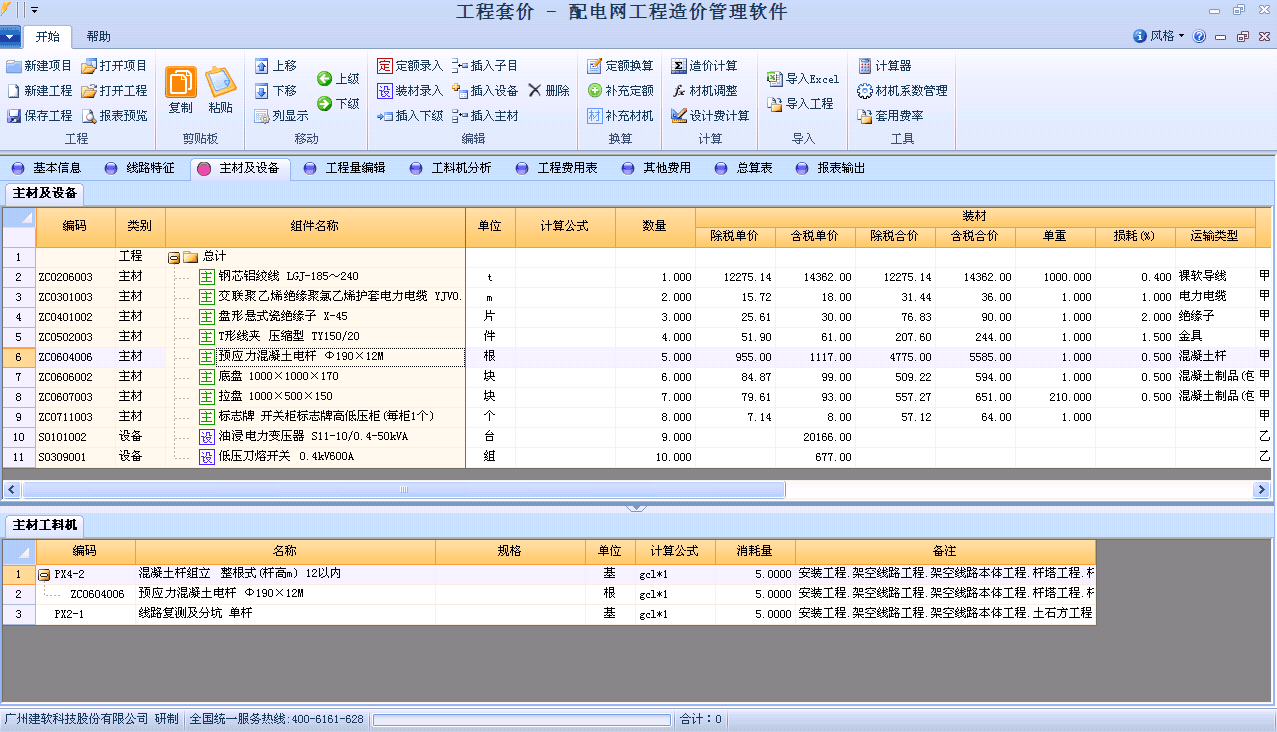The width and height of the screenshot is (1277, 732).
Task: Click 造价计算 cost calculation icon
Action: coord(679,66)
